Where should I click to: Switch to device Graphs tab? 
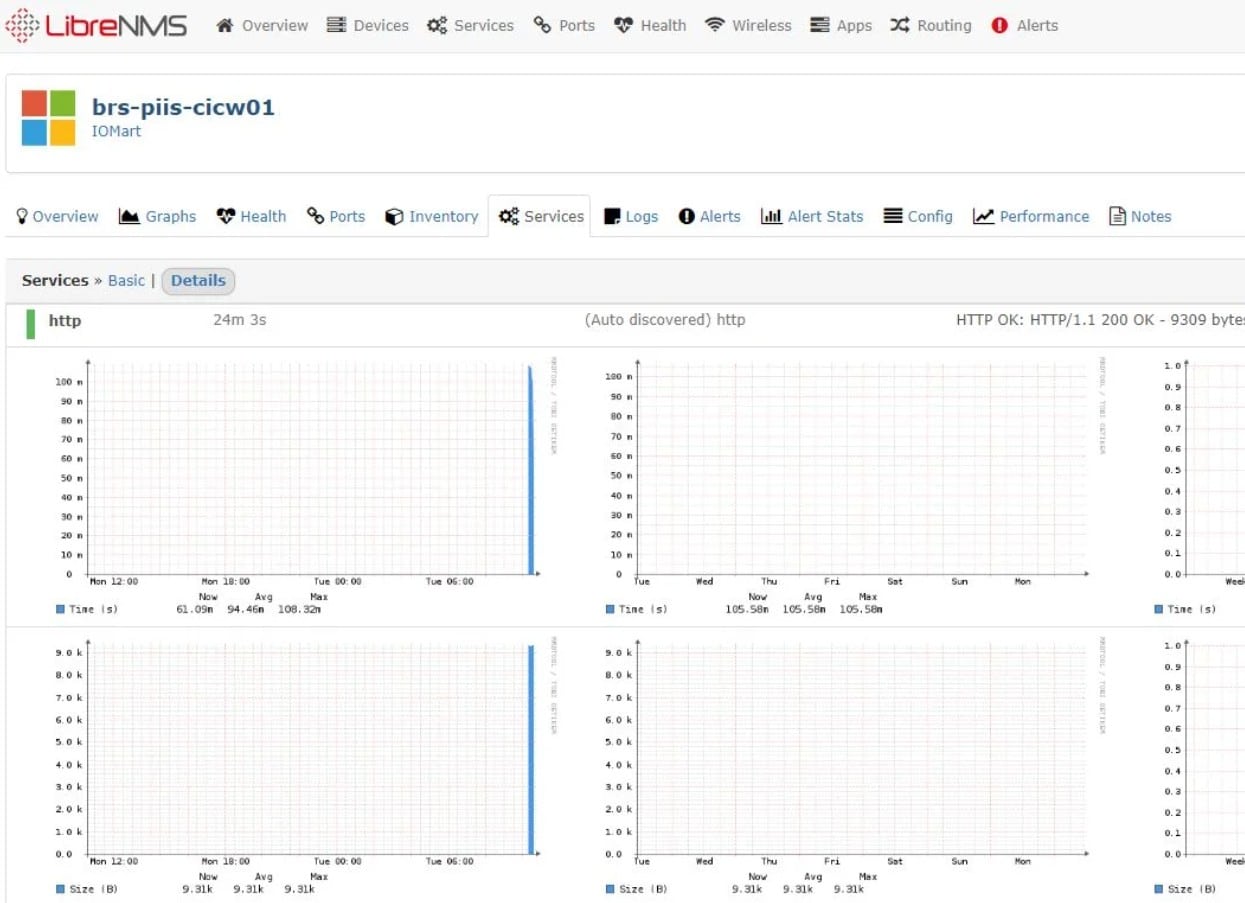157,216
